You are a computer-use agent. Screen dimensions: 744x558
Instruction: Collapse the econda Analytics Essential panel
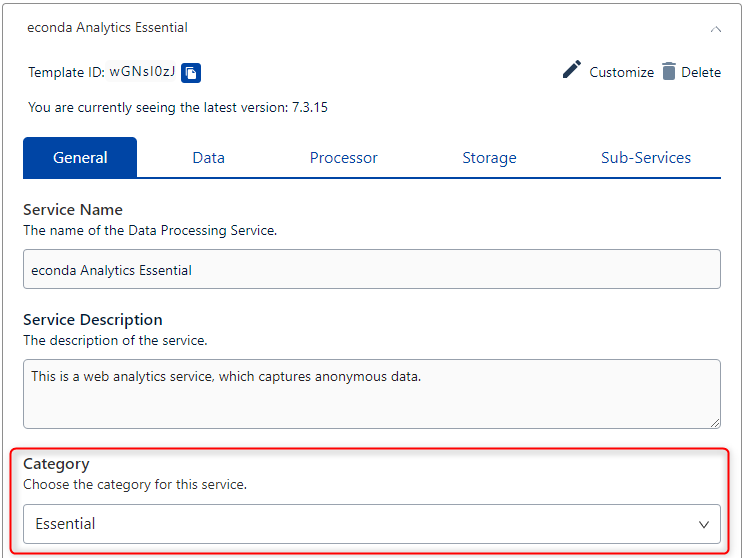point(716,29)
